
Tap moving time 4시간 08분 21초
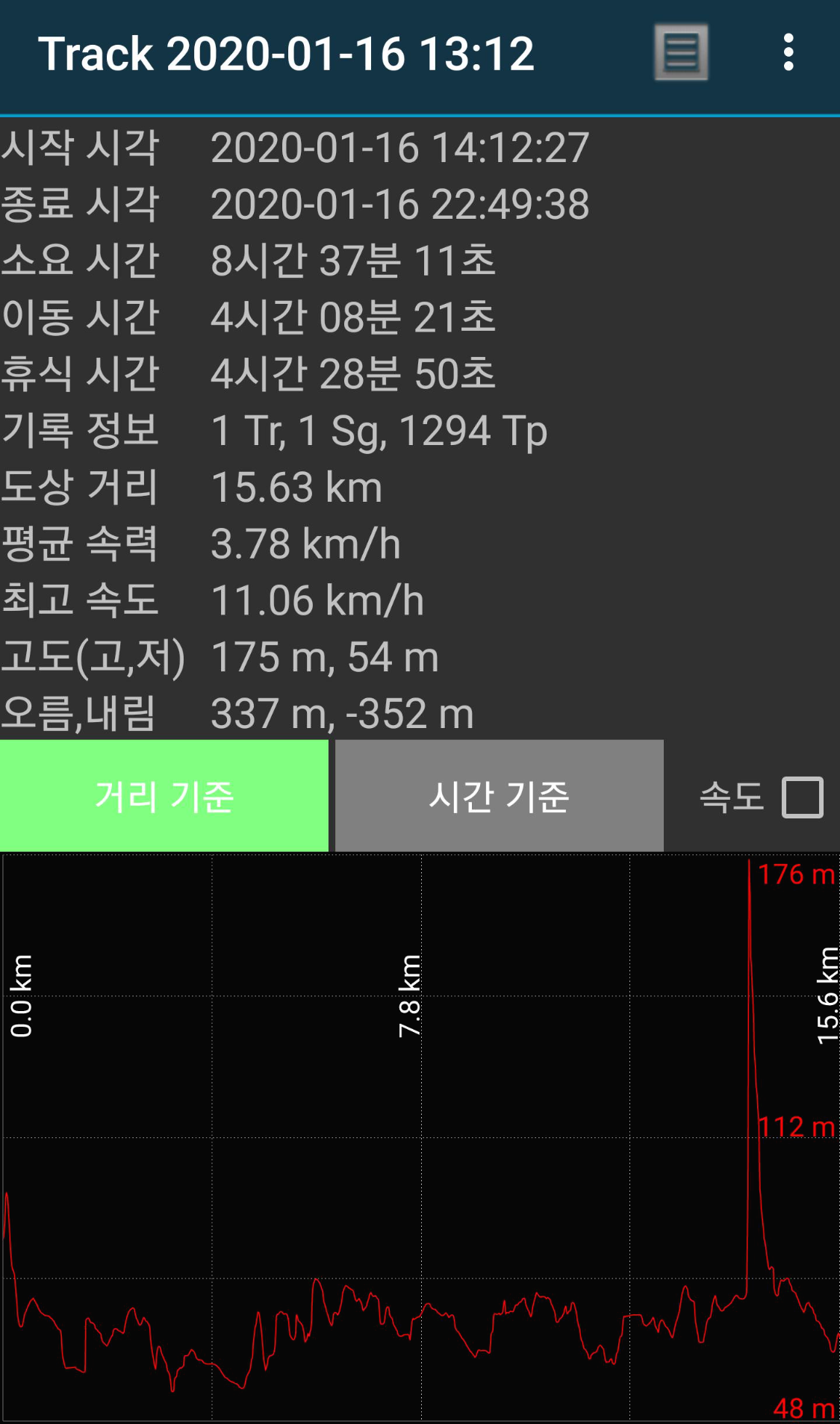(x=353, y=317)
